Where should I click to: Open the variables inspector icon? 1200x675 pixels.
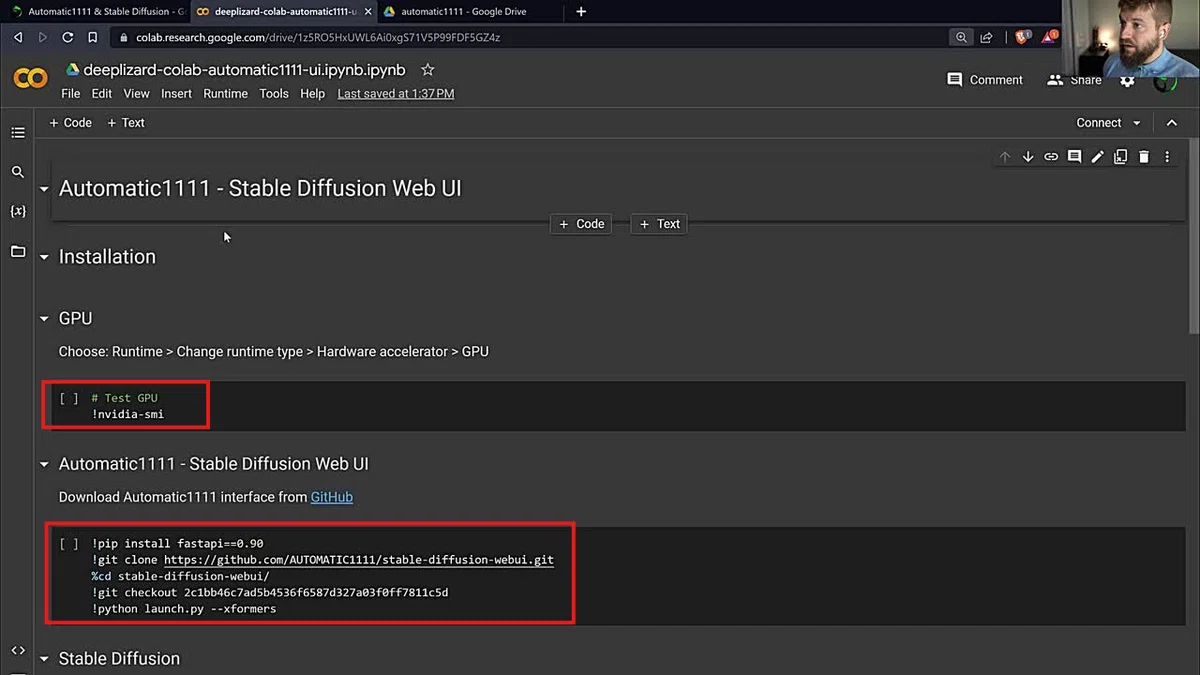(18, 212)
